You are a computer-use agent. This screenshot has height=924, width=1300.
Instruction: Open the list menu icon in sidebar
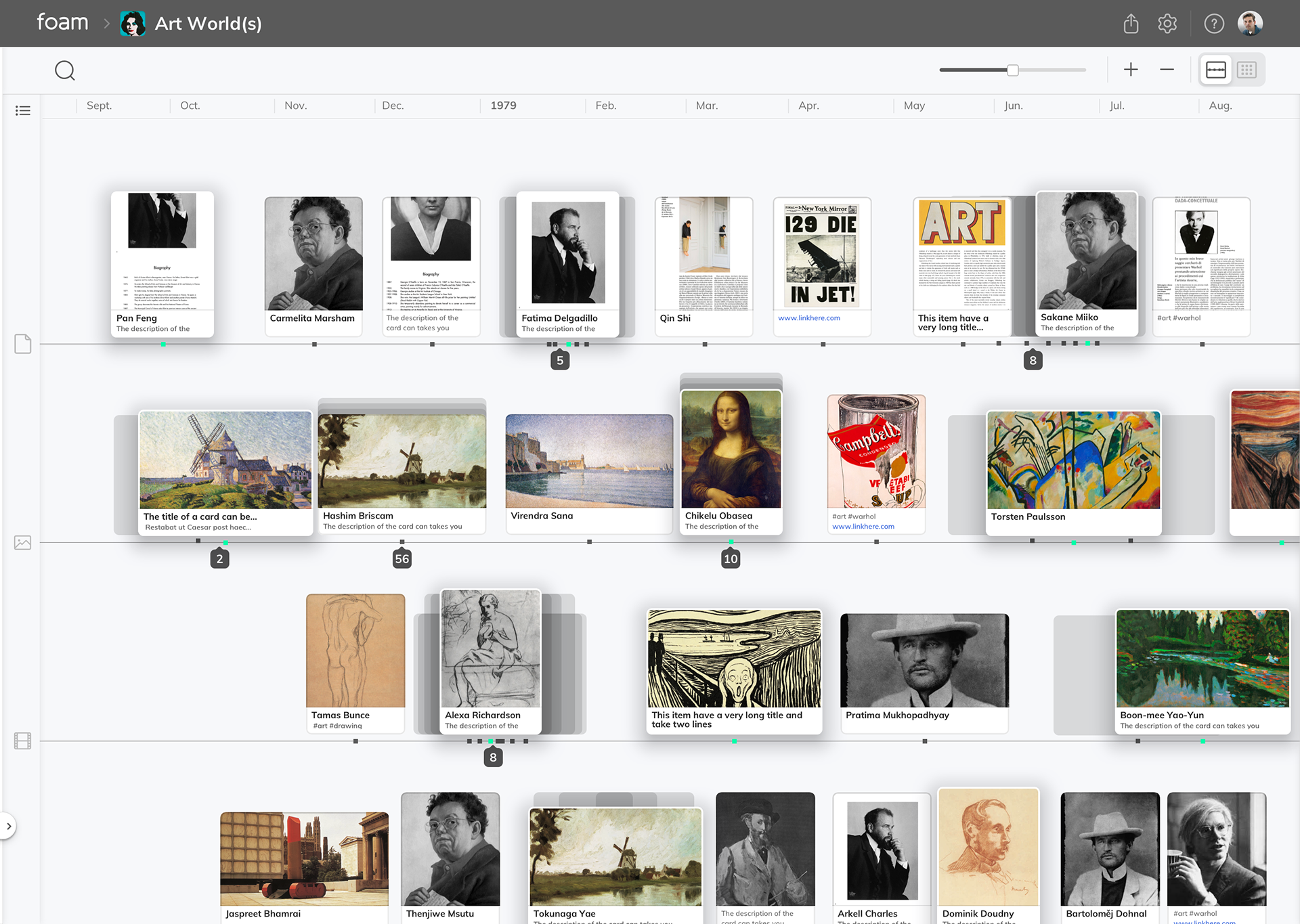click(x=23, y=110)
